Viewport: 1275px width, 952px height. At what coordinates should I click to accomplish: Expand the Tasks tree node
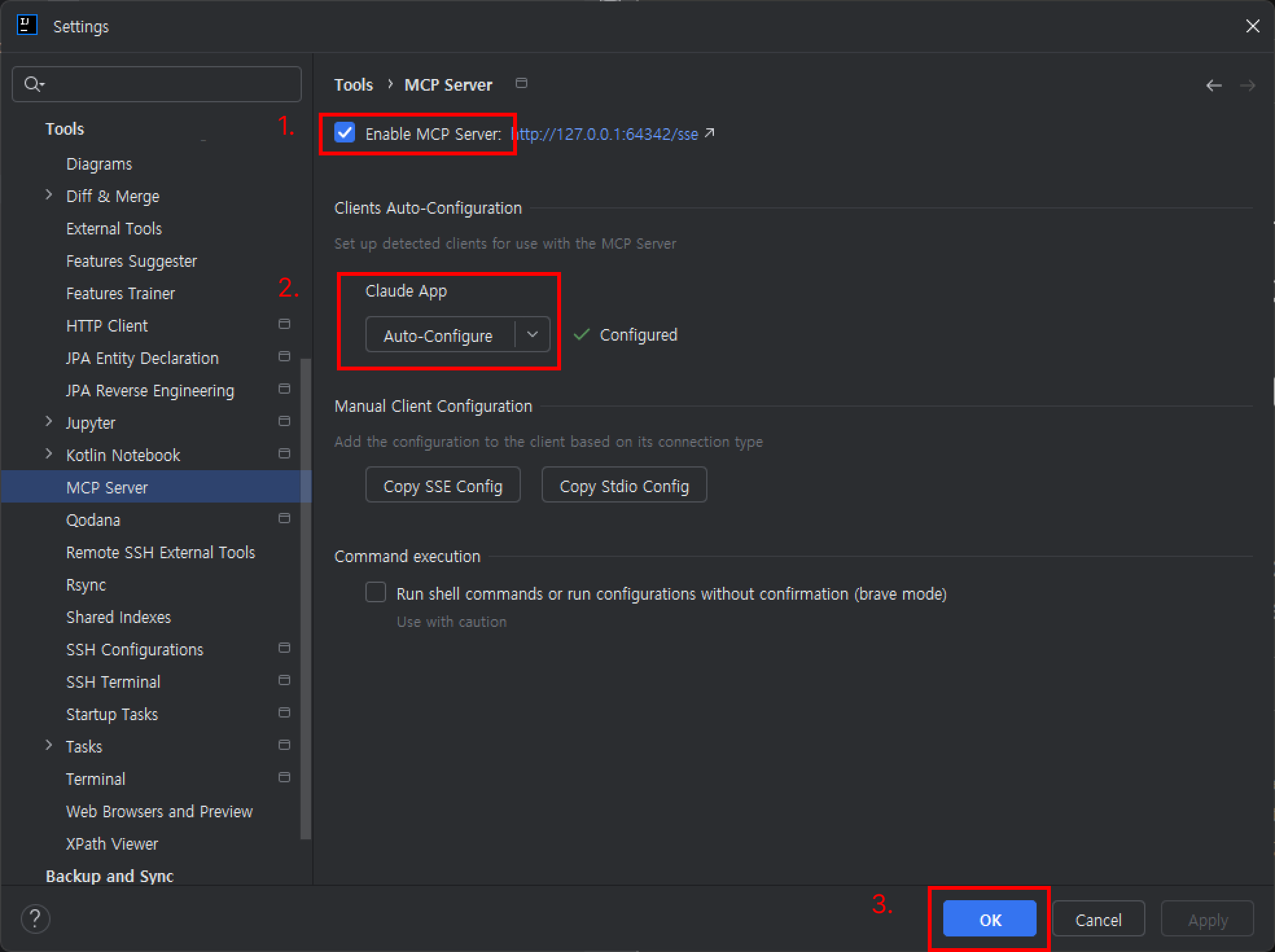[49, 745]
